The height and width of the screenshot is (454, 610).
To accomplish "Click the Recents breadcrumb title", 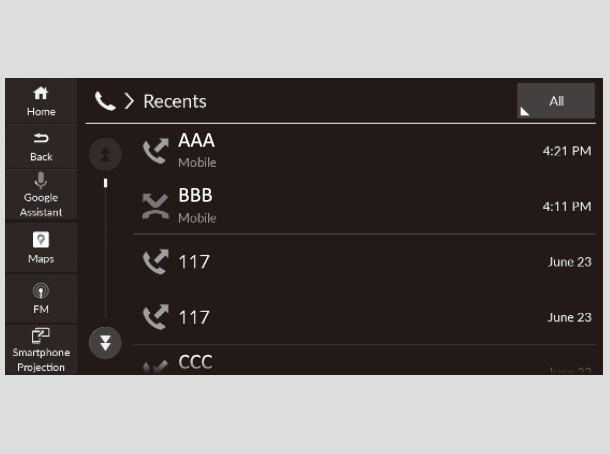I will coord(175,101).
